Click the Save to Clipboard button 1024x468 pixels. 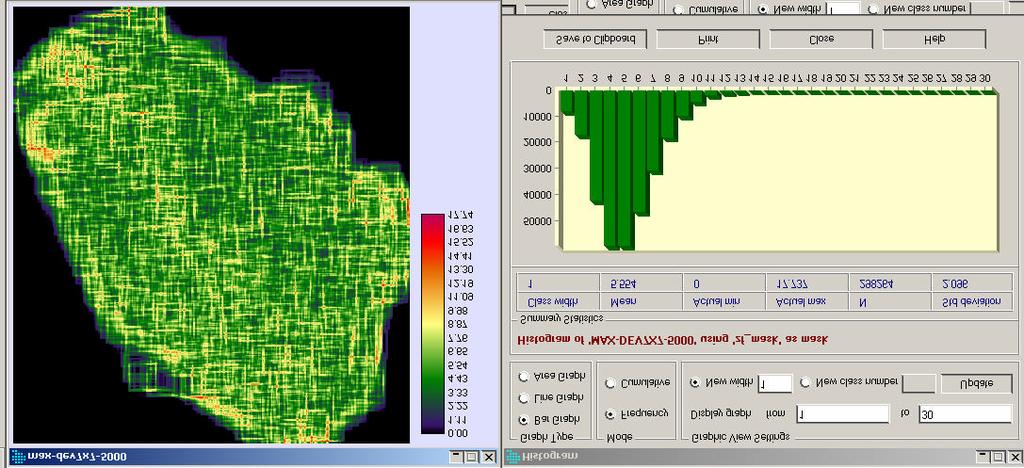click(595, 39)
